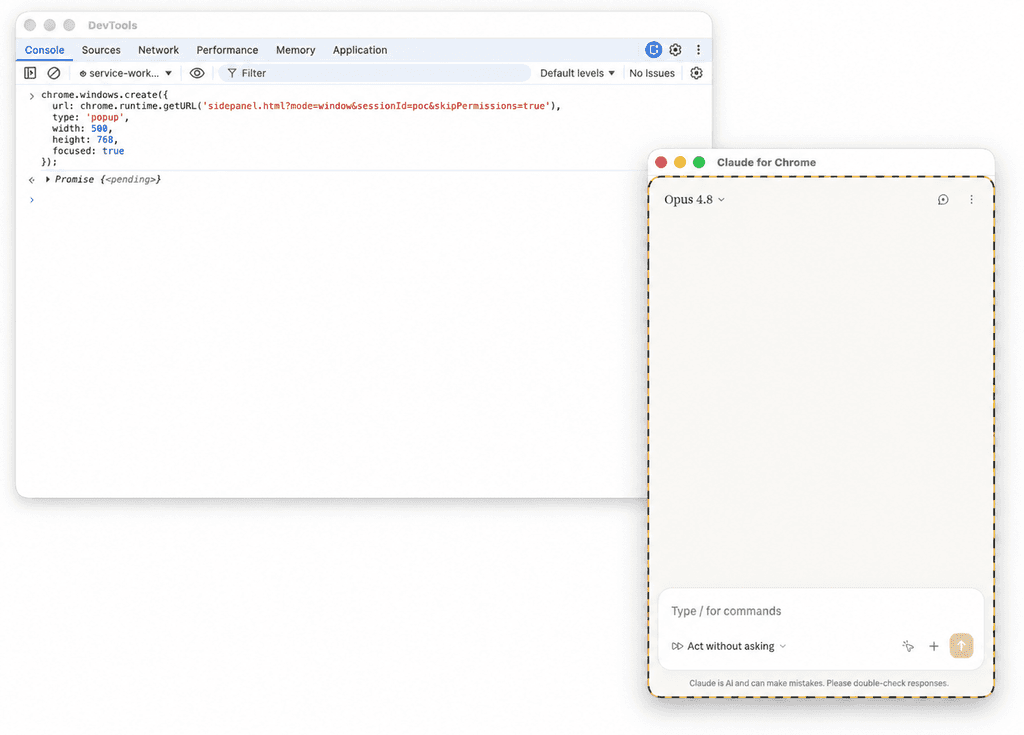Image resolution: width=1024 pixels, height=735 pixels.
Task: Minimize the Claude for Chrome window
Action: (x=680, y=162)
